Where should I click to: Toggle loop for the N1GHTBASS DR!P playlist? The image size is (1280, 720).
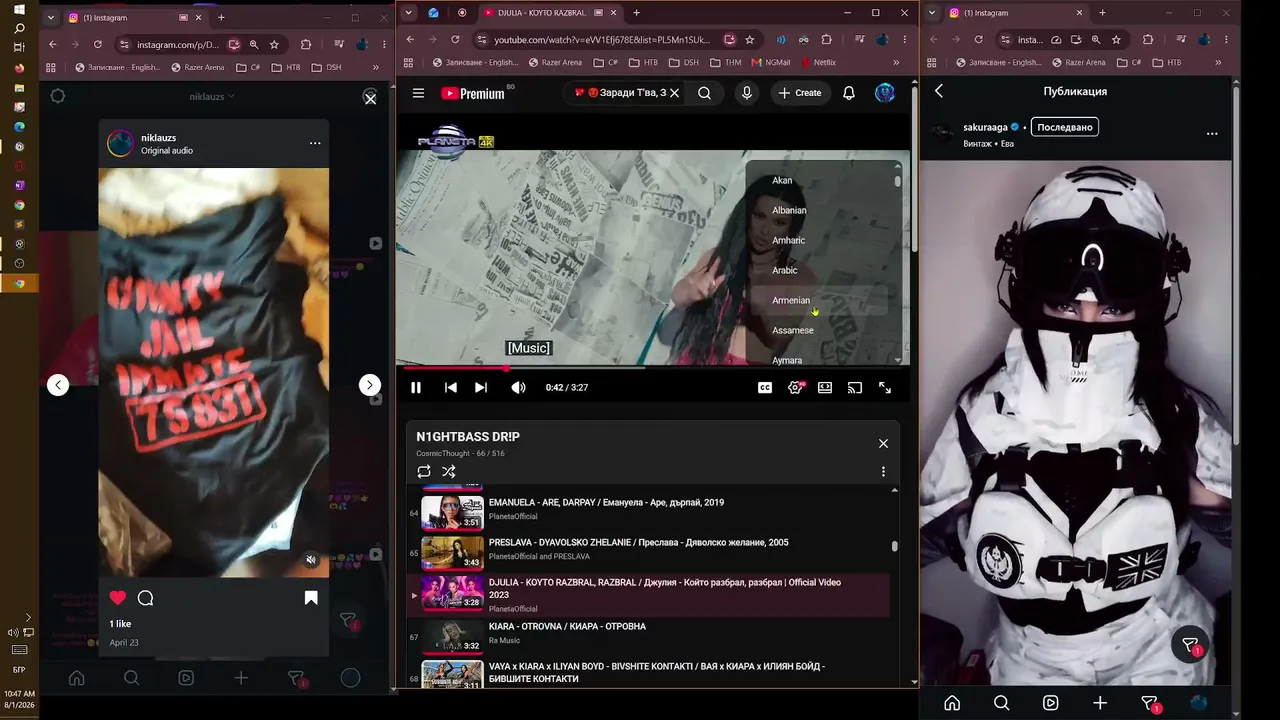424,471
